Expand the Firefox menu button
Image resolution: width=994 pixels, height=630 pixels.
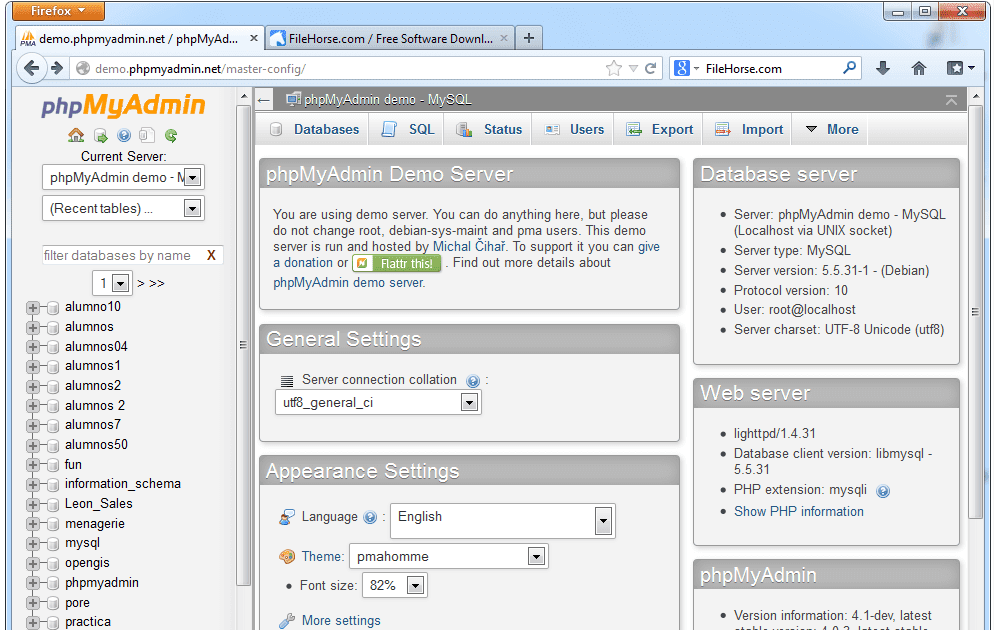tap(58, 11)
